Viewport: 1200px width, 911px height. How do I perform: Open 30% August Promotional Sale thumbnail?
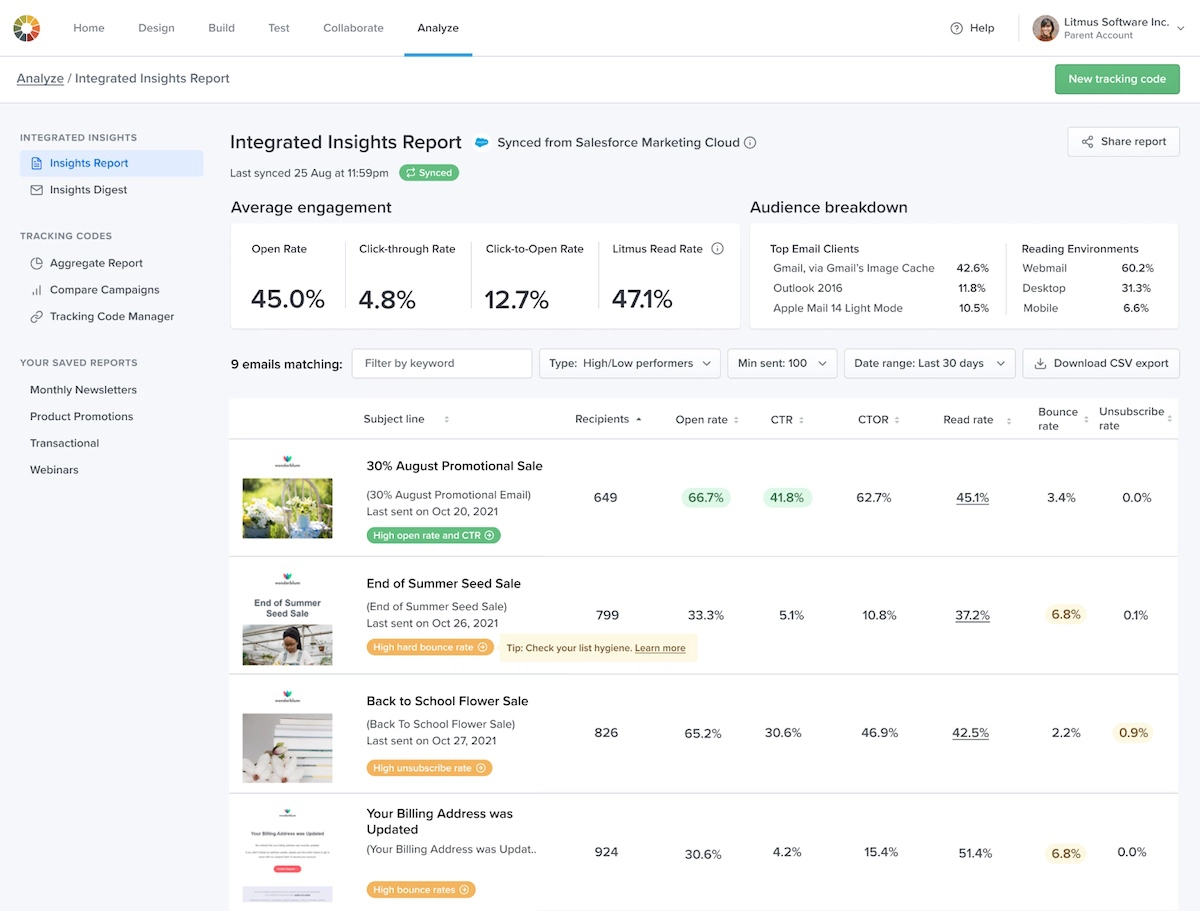[x=287, y=497]
